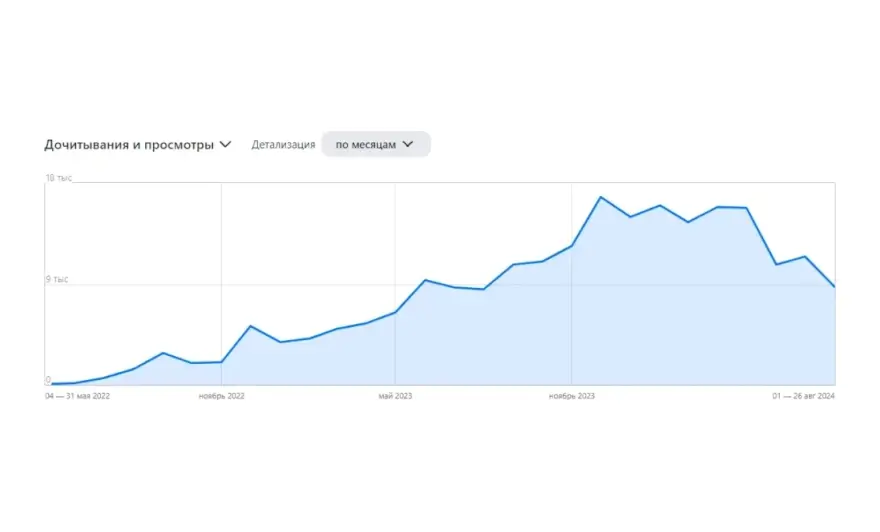The width and height of the screenshot is (880, 532).
Task: Select the "ноябрь 2023" axis label
Action: point(571,396)
